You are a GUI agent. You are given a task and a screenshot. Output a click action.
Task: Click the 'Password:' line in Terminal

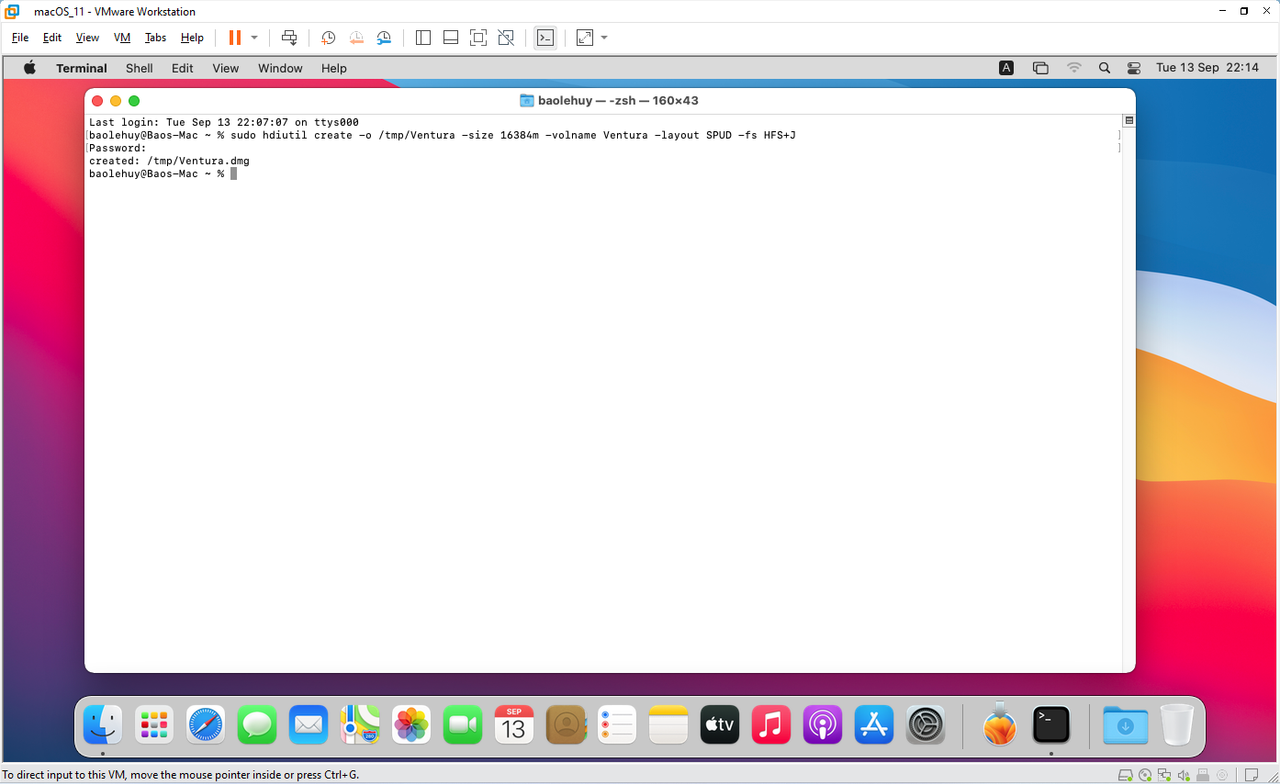118,148
